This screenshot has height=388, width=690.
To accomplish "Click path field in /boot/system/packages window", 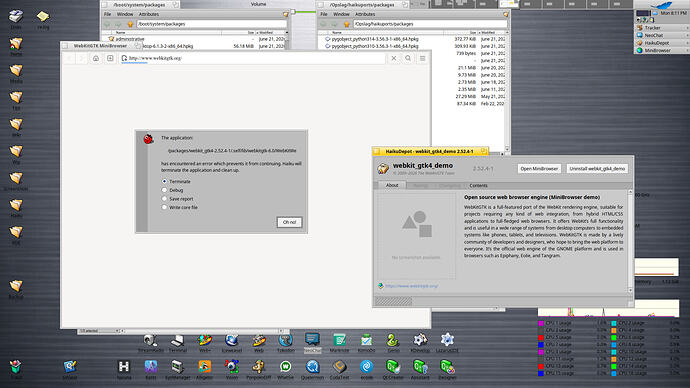I will 211,24.
